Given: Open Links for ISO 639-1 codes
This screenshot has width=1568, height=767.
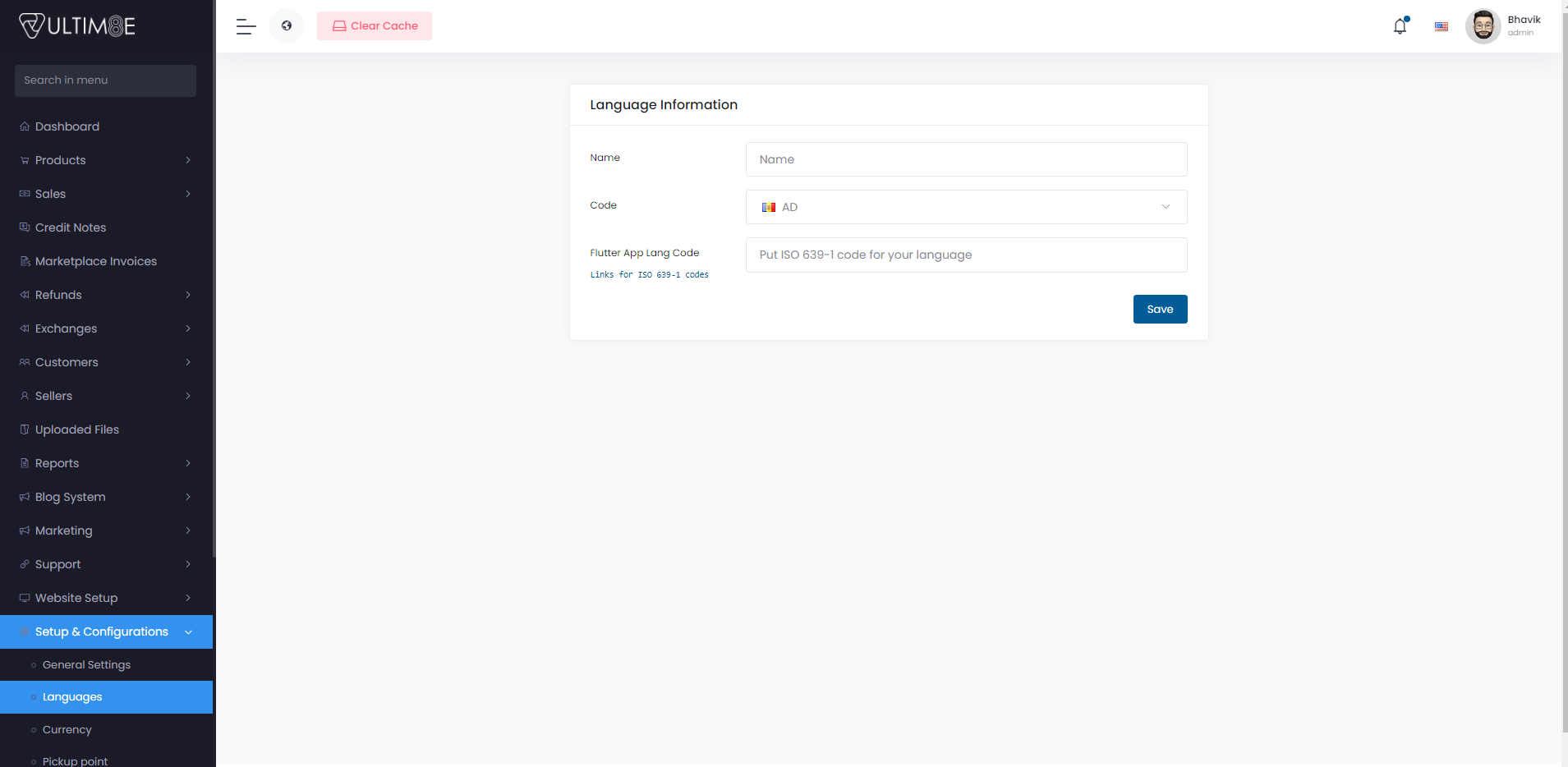Looking at the screenshot, I should (x=649, y=275).
